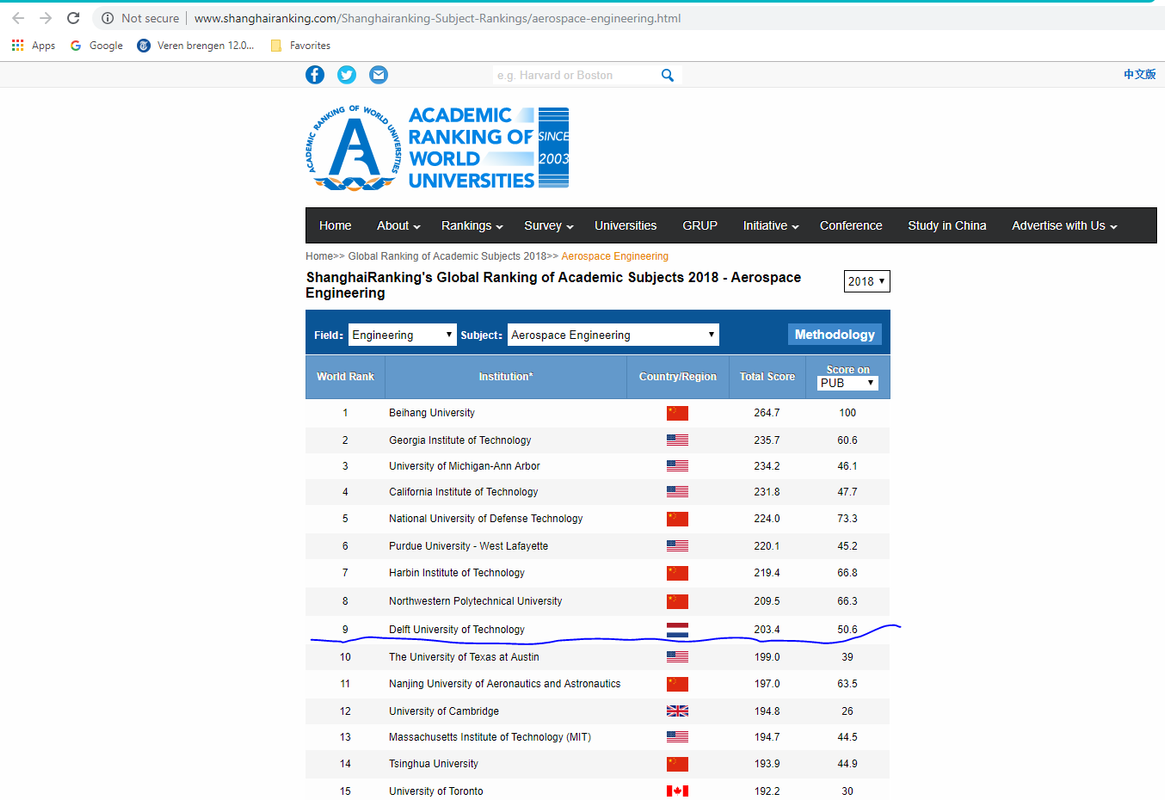Click the browser back arrow
The width and height of the screenshot is (1165, 800).
click(18, 18)
